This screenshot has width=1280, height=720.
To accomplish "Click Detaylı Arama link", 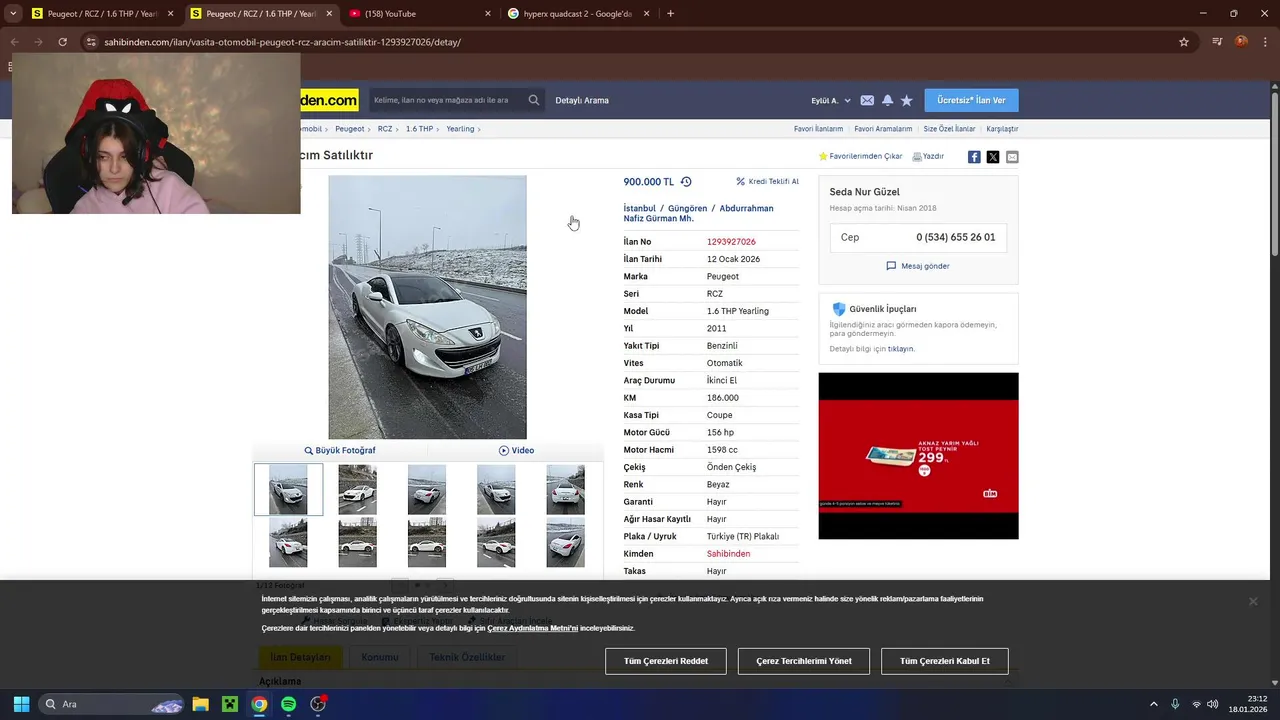I will (582, 100).
